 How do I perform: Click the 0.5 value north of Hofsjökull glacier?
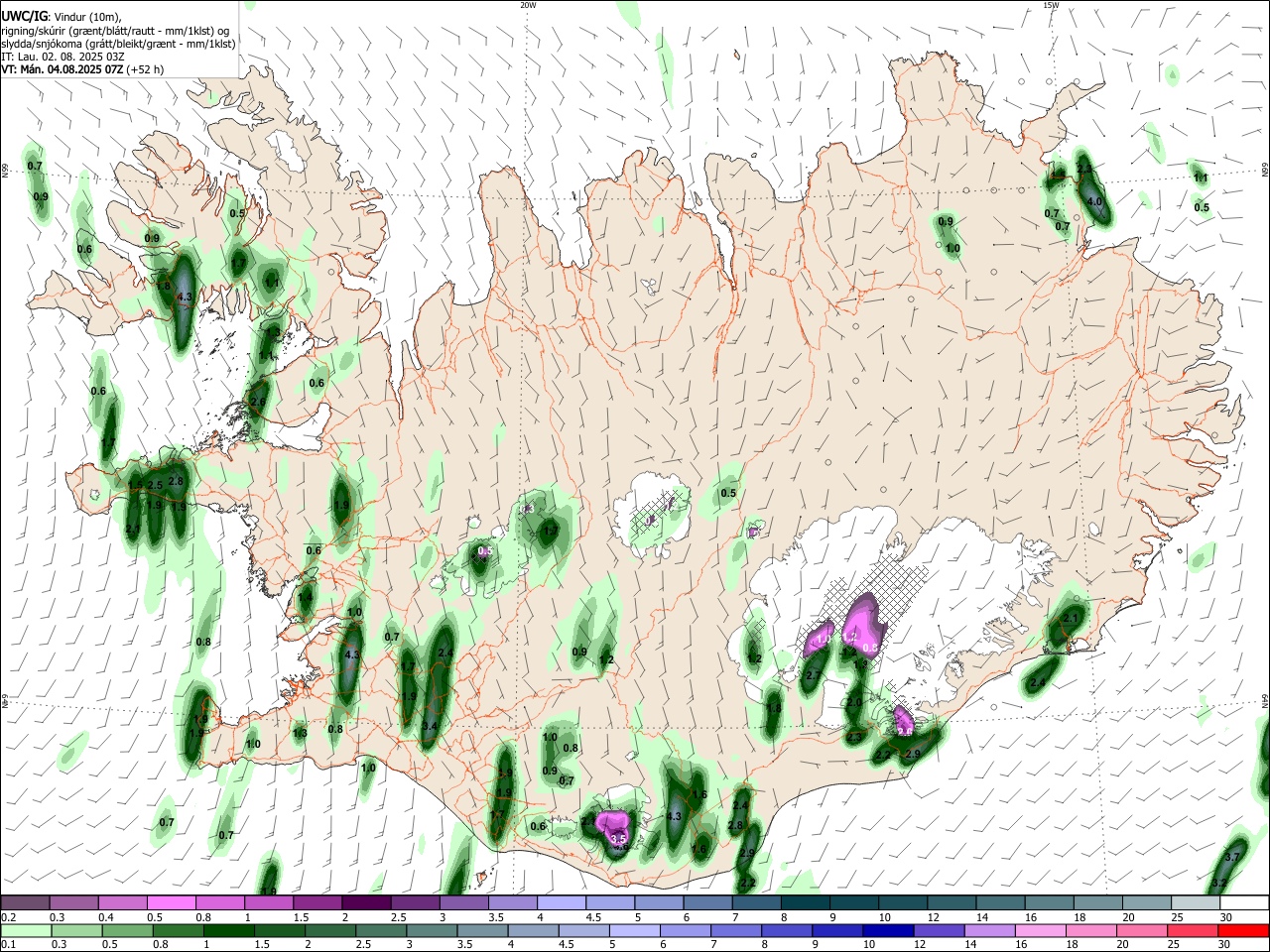click(728, 493)
